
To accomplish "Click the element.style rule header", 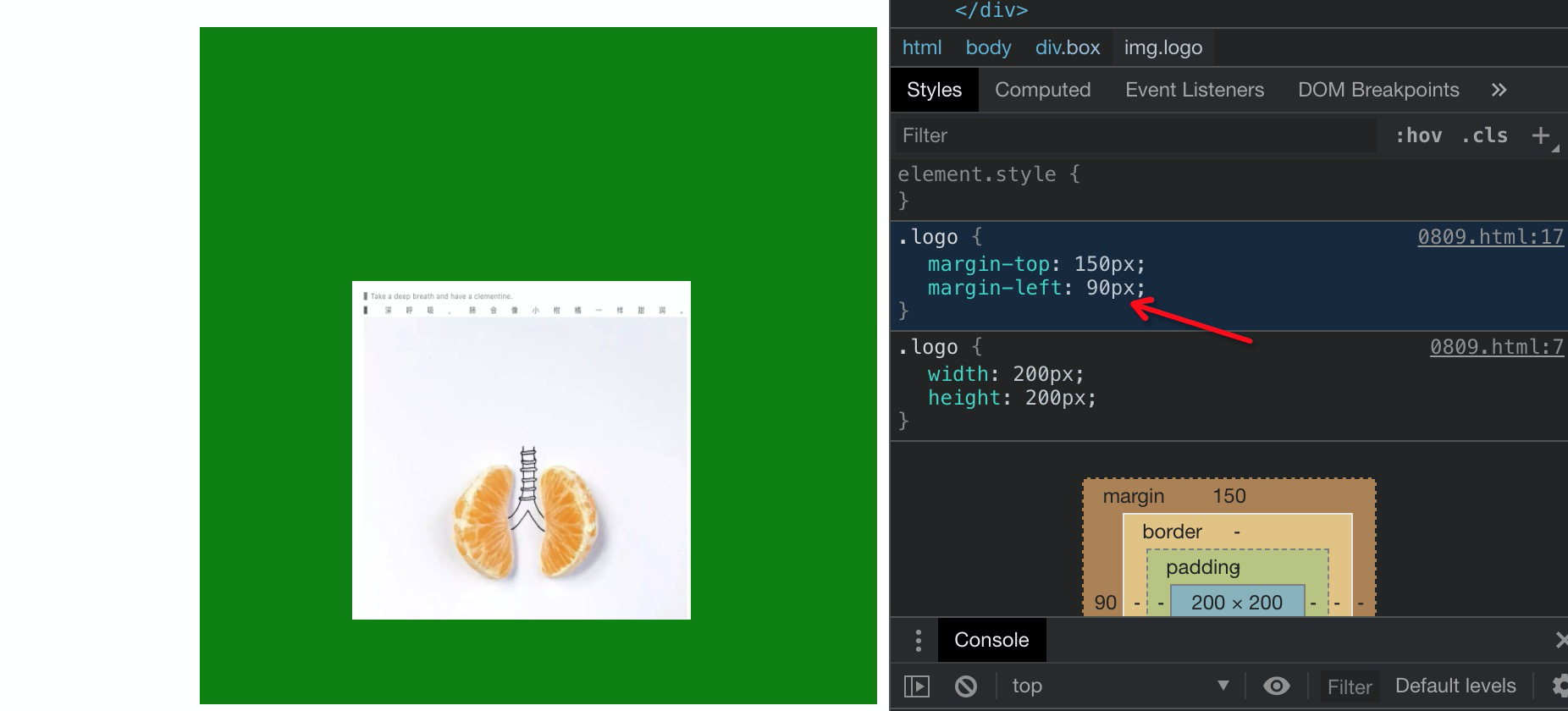I will 988,174.
